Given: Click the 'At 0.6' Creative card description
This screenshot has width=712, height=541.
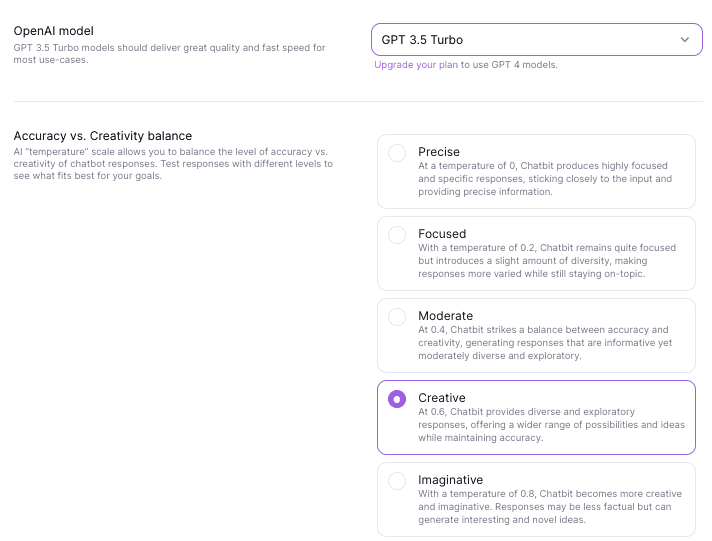Looking at the screenshot, I should 551,425.
